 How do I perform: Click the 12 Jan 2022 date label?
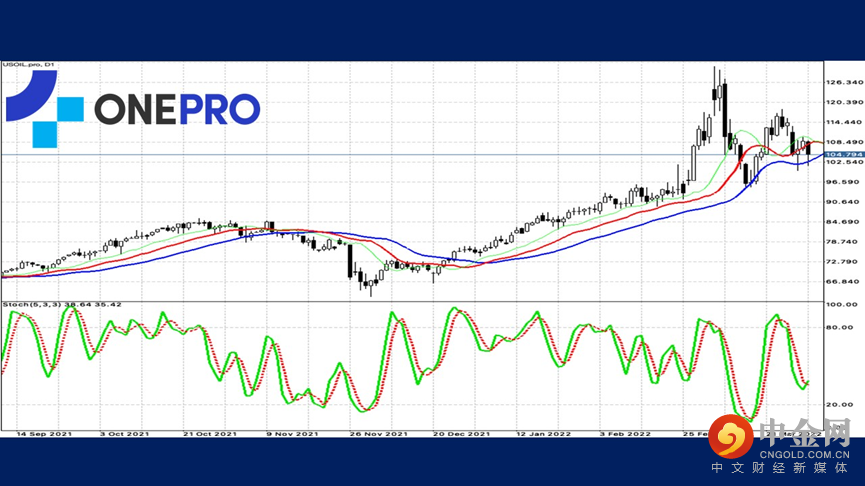(x=543, y=434)
